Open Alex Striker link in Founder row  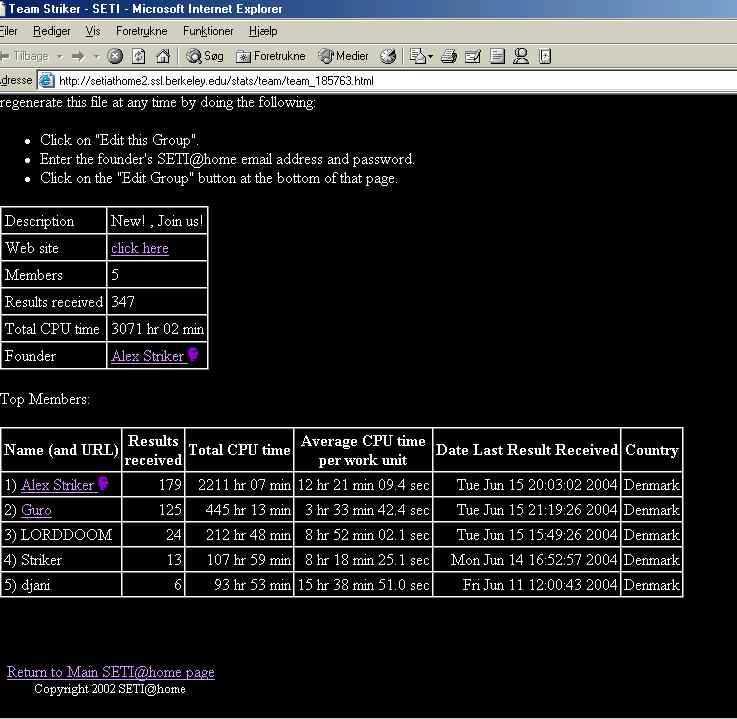click(x=148, y=356)
